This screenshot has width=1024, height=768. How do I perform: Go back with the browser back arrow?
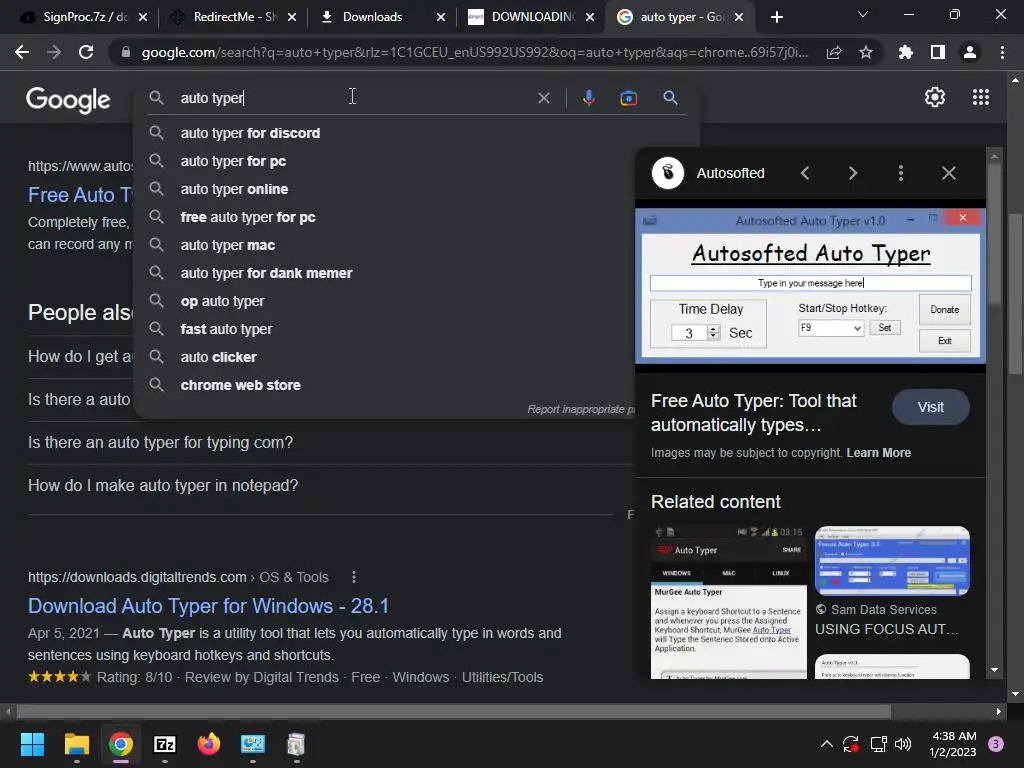[x=22, y=52]
